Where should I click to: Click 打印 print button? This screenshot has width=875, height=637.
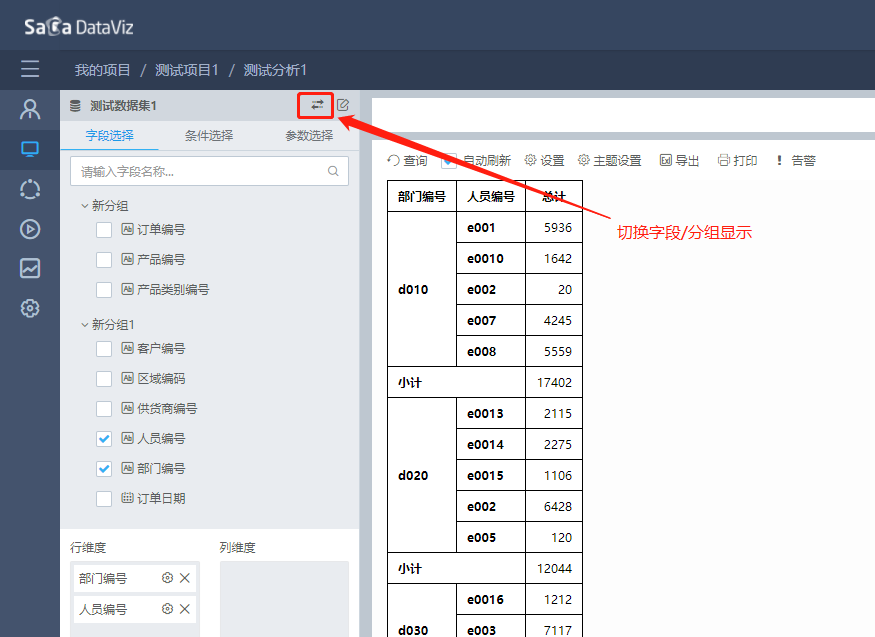(x=737, y=161)
